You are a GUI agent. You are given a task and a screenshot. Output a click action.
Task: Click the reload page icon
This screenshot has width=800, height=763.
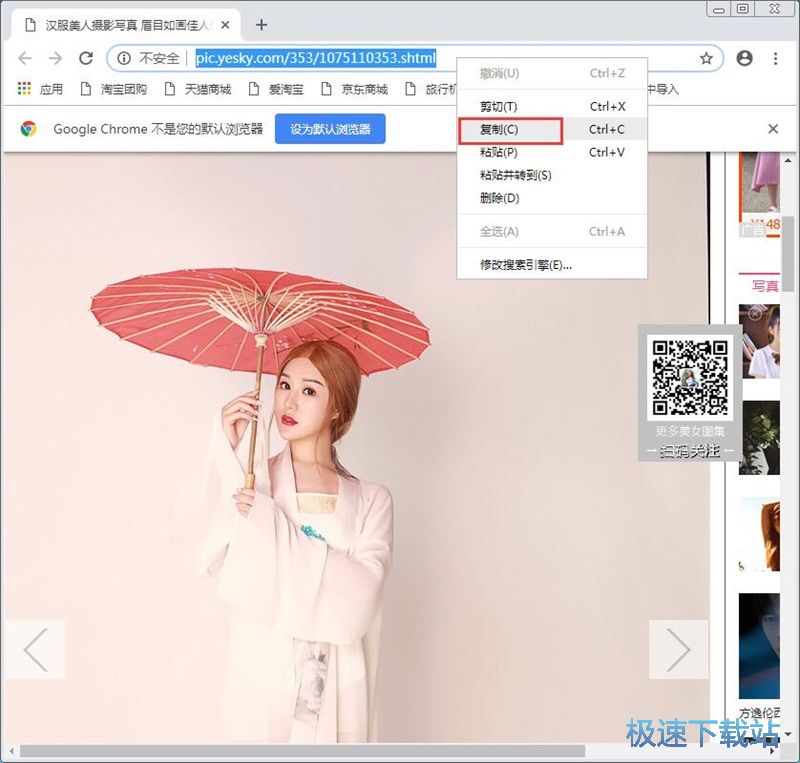coord(86,59)
